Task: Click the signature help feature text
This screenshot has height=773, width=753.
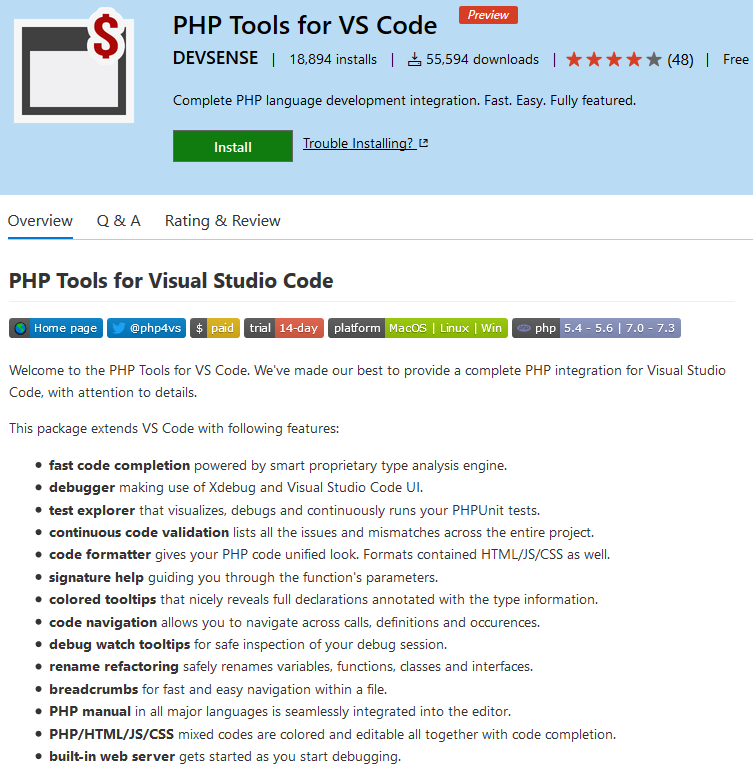Action: pos(96,577)
